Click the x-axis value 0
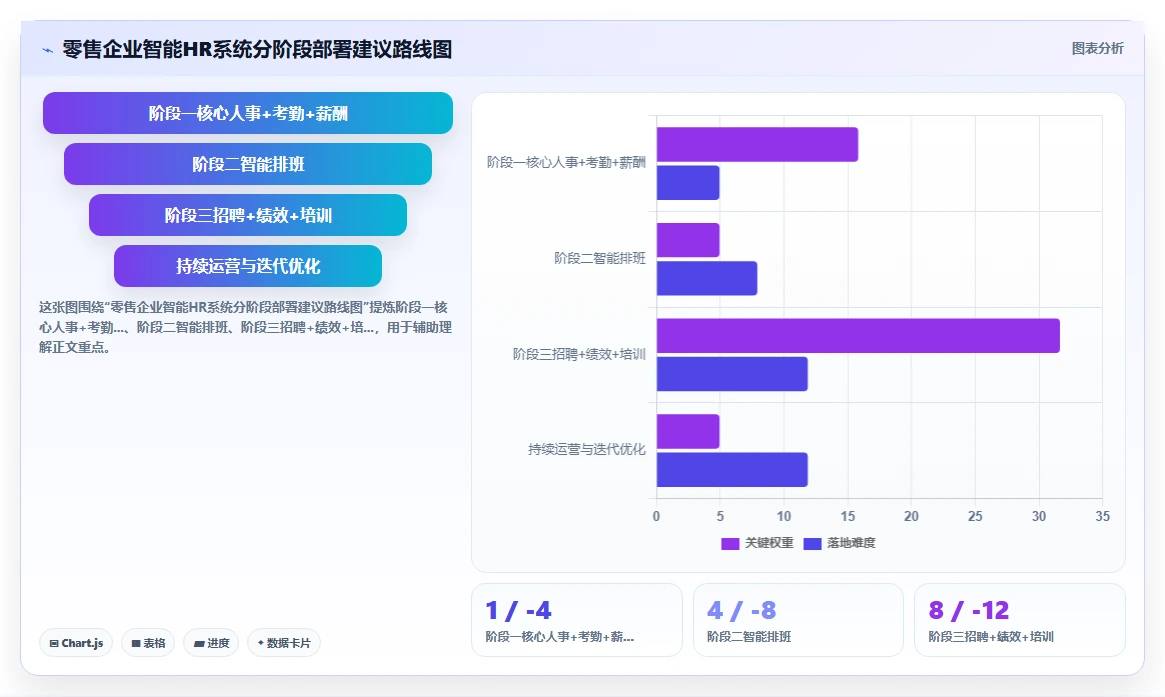 coord(656,516)
